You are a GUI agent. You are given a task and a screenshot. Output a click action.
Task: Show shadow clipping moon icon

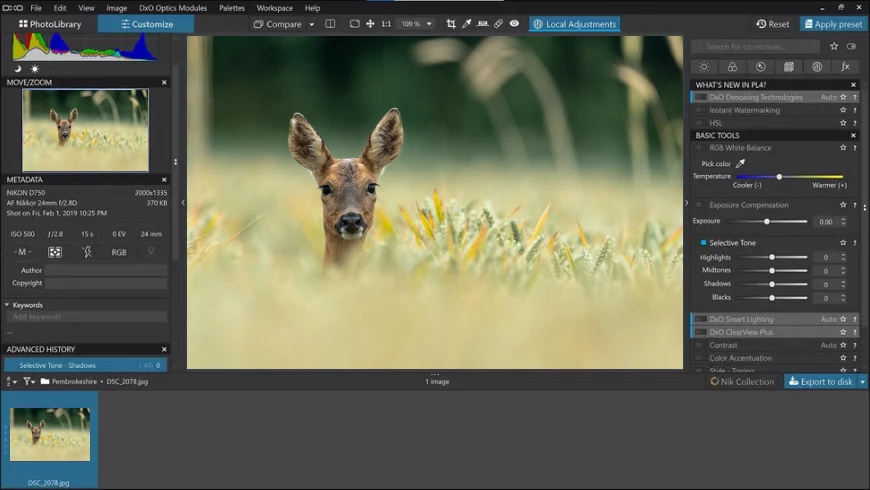point(18,69)
